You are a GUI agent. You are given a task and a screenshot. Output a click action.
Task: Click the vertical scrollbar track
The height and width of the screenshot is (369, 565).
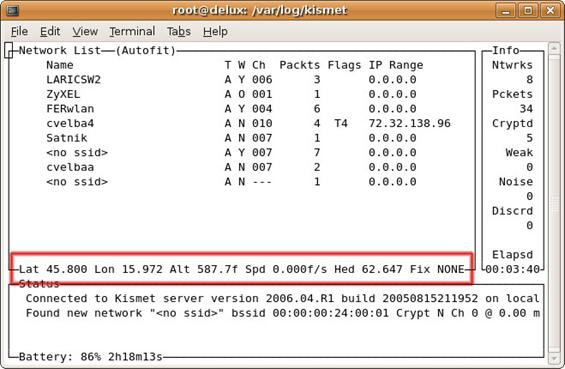(x=554, y=203)
